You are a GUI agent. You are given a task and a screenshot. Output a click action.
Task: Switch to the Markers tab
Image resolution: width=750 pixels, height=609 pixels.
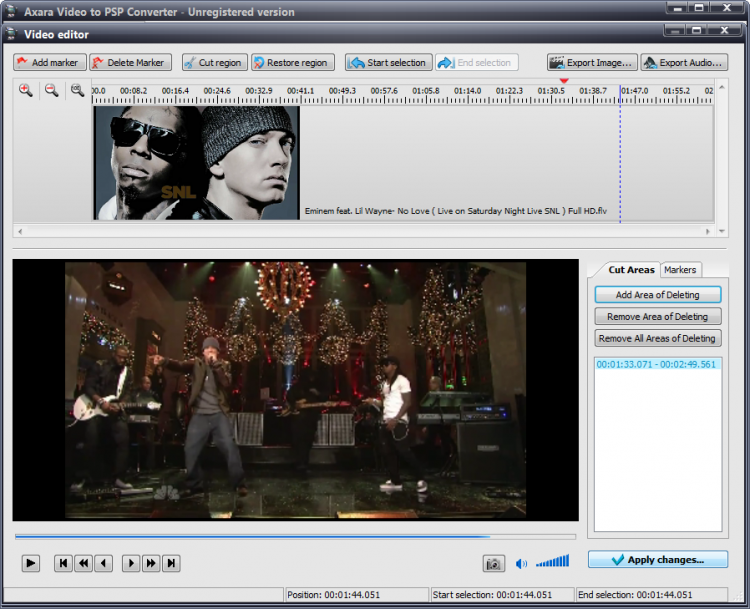pos(680,270)
